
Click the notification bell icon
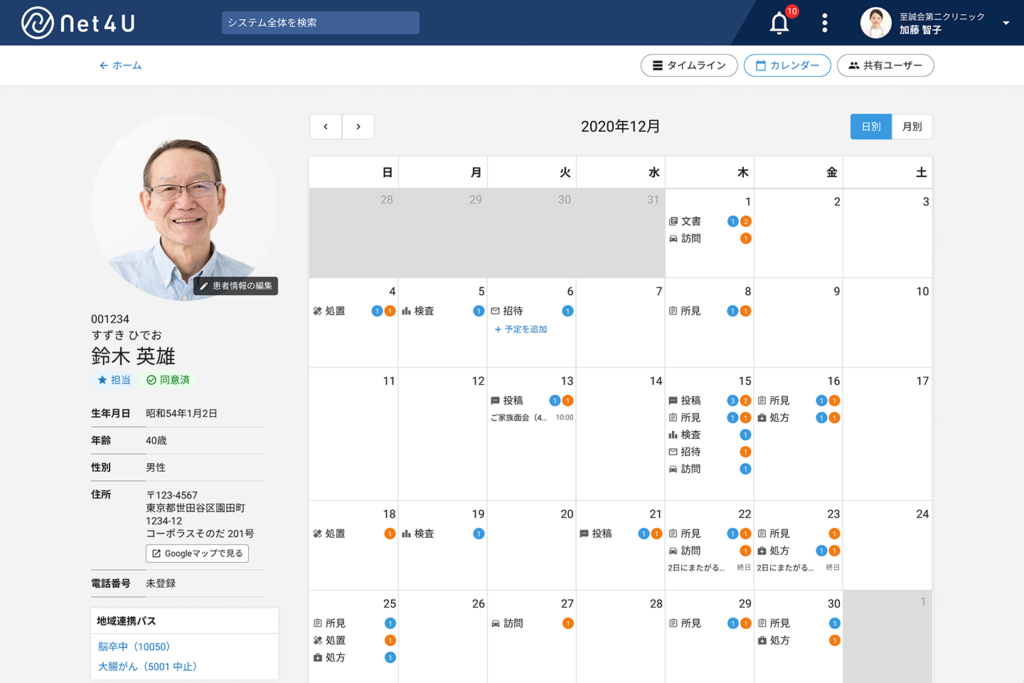click(x=779, y=22)
